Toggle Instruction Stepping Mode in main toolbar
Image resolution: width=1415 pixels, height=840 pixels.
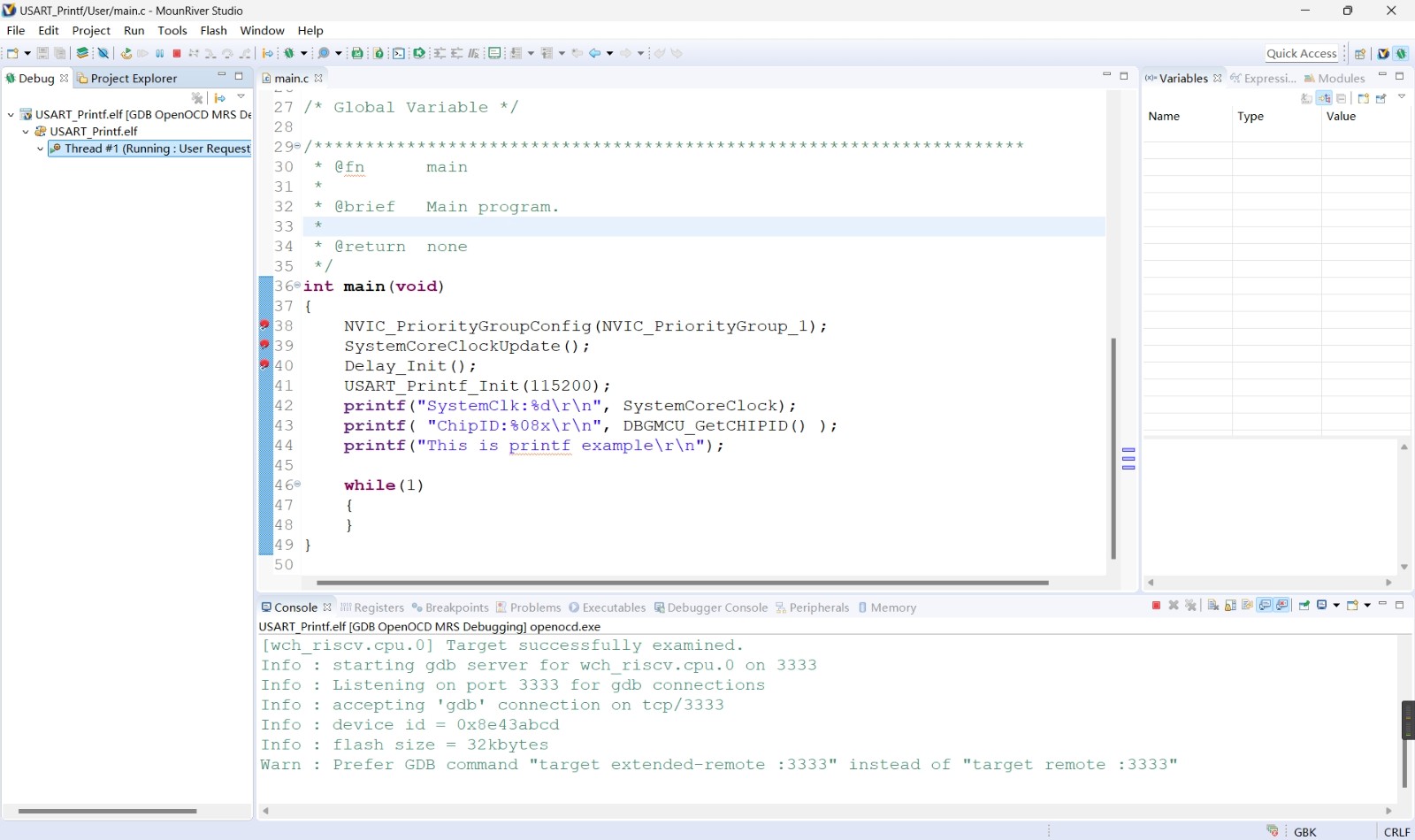tap(268, 53)
